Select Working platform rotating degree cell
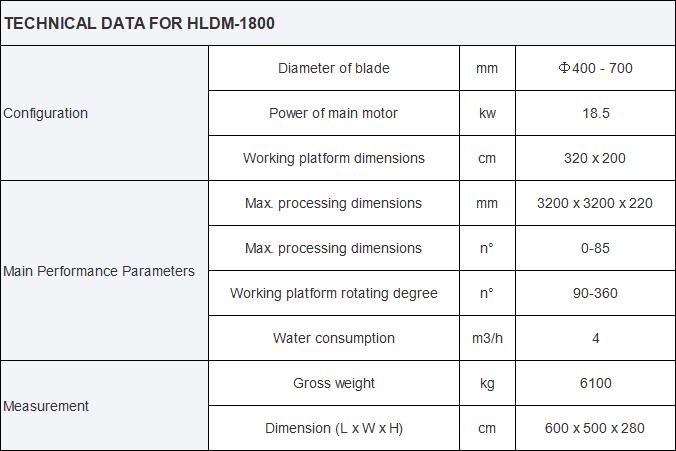Image resolution: width=676 pixels, height=451 pixels. click(x=334, y=293)
